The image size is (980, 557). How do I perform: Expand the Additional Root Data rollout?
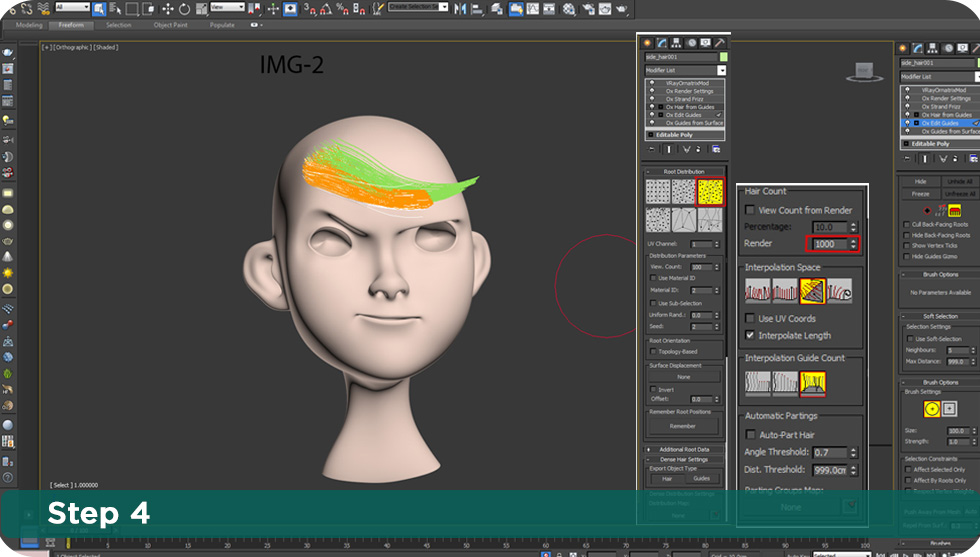pyautogui.click(x=684, y=450)
